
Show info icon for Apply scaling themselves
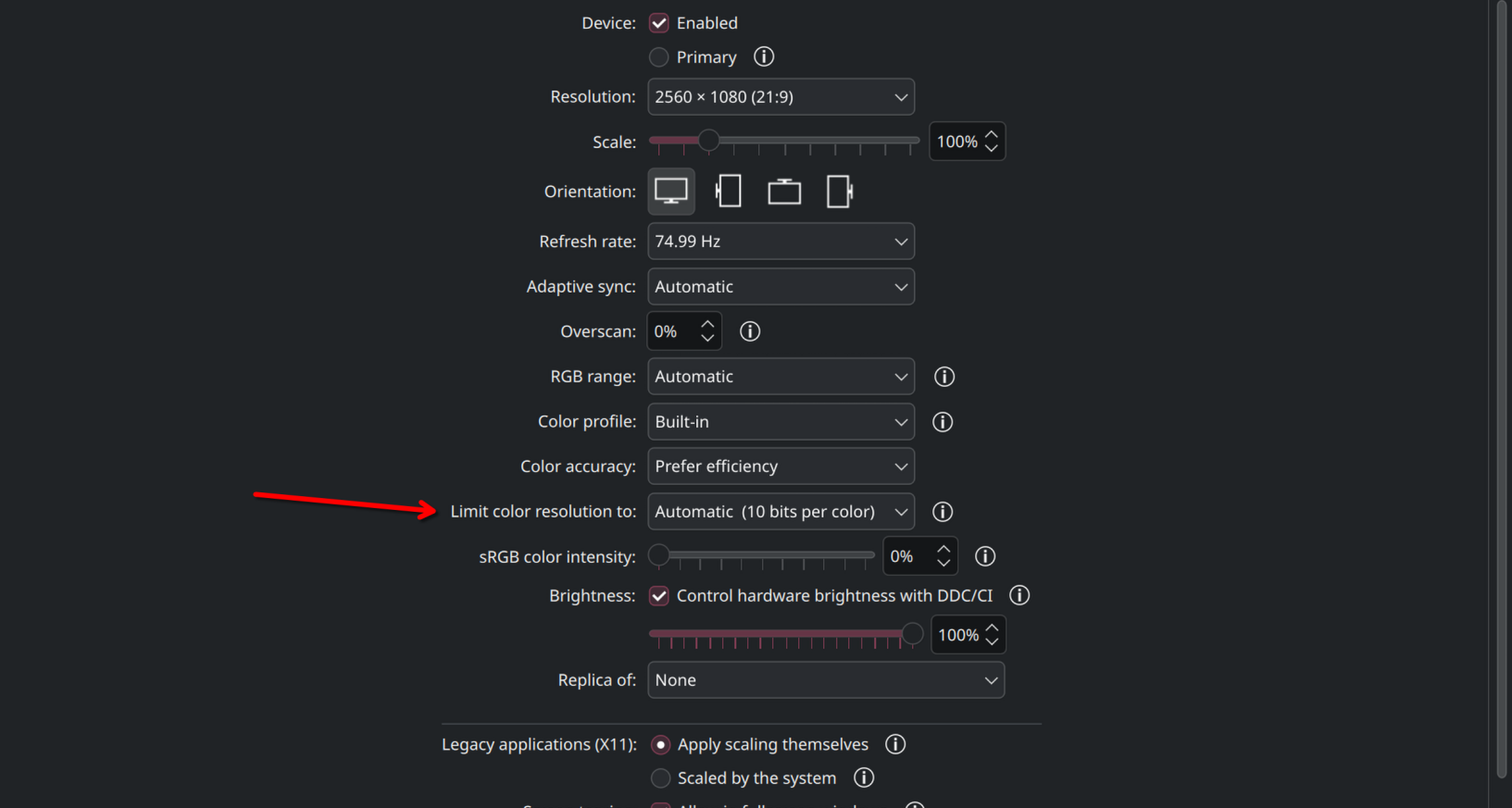click(895, 744)
